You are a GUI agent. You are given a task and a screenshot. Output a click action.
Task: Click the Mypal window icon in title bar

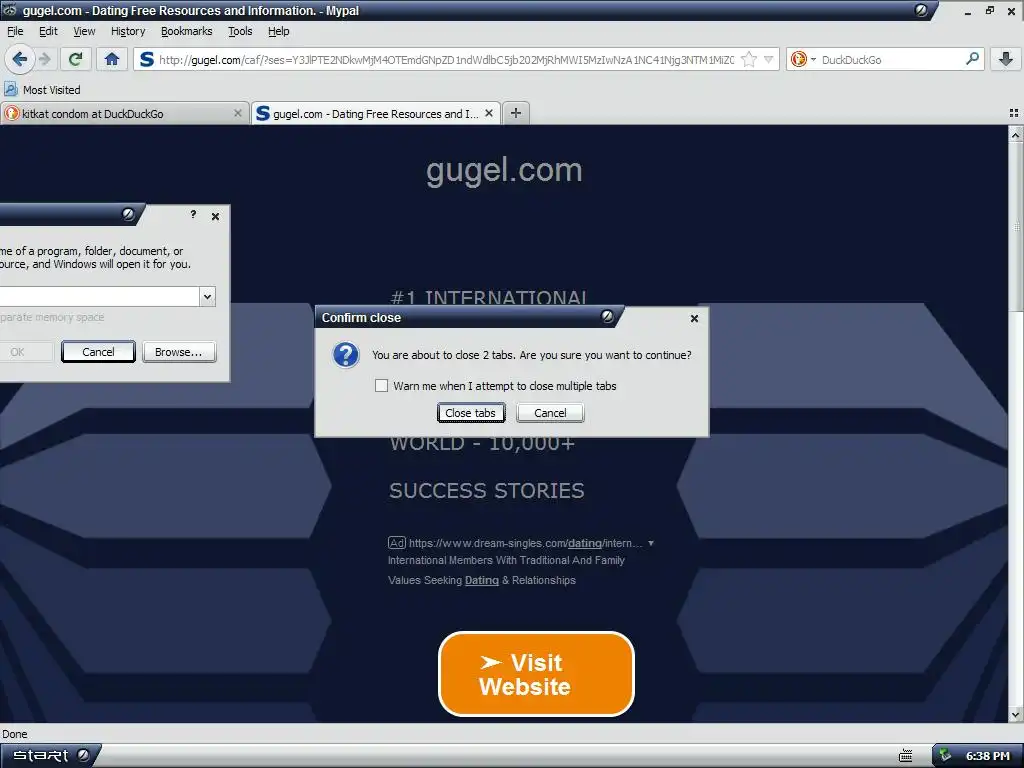[10, 10]
